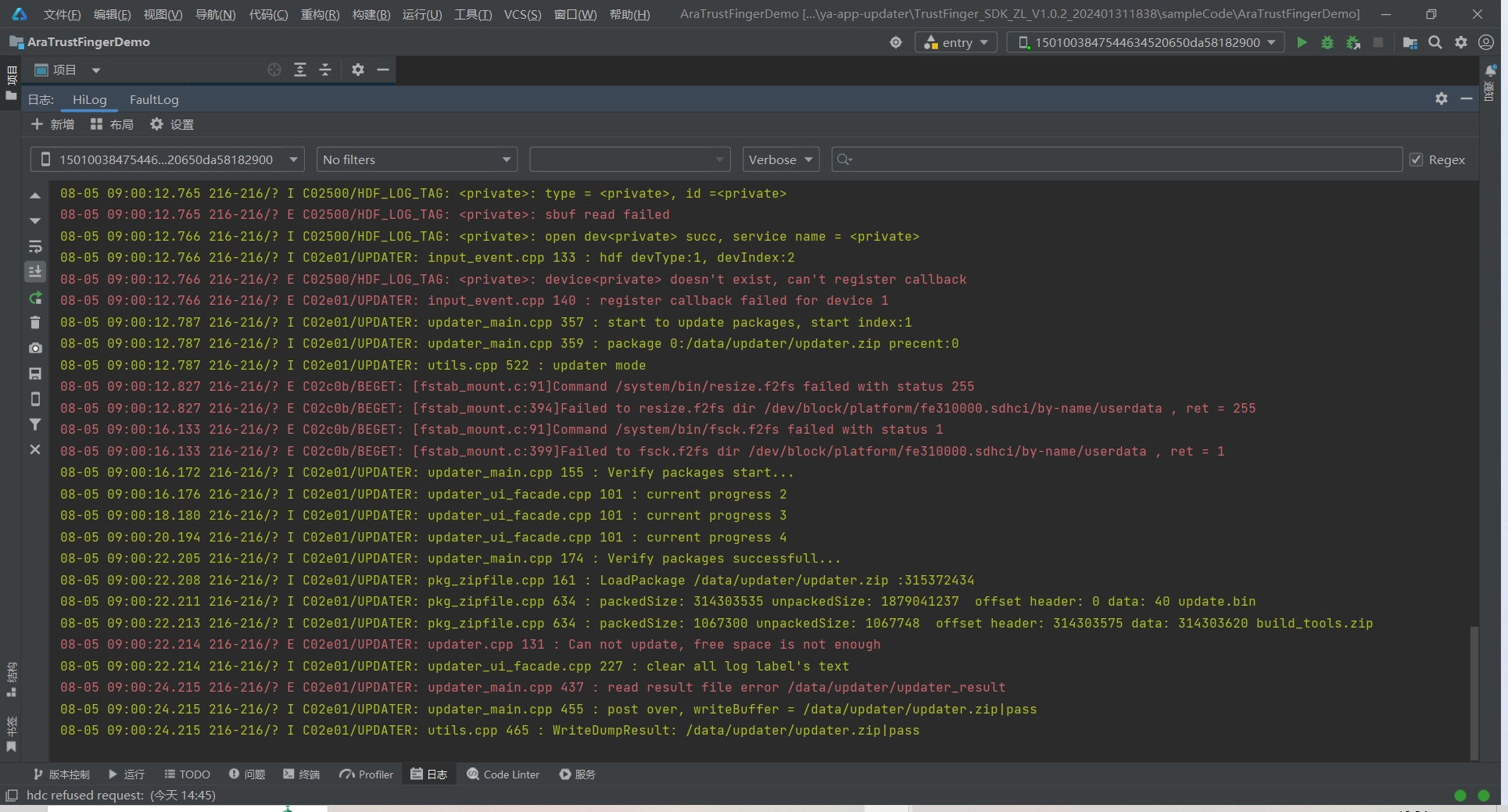Click the log search input field
1508x812 pixels.
click(x=1116, y=159)
